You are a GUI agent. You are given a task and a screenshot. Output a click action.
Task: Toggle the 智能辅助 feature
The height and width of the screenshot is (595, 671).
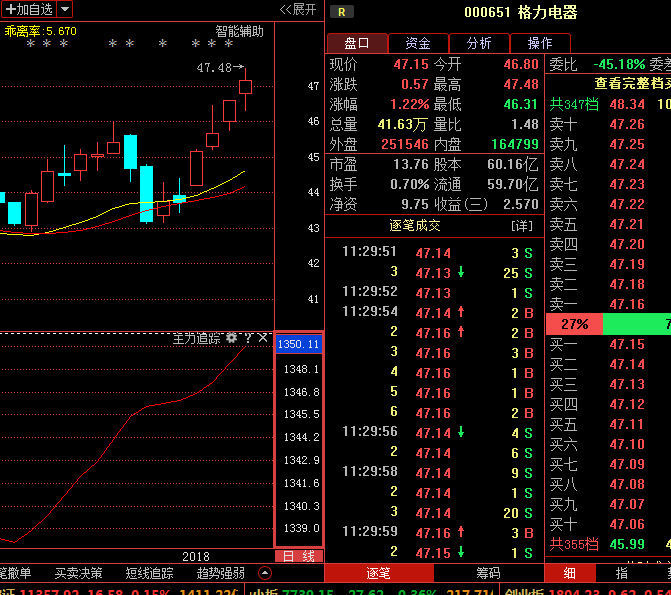(x=240, y=31)
